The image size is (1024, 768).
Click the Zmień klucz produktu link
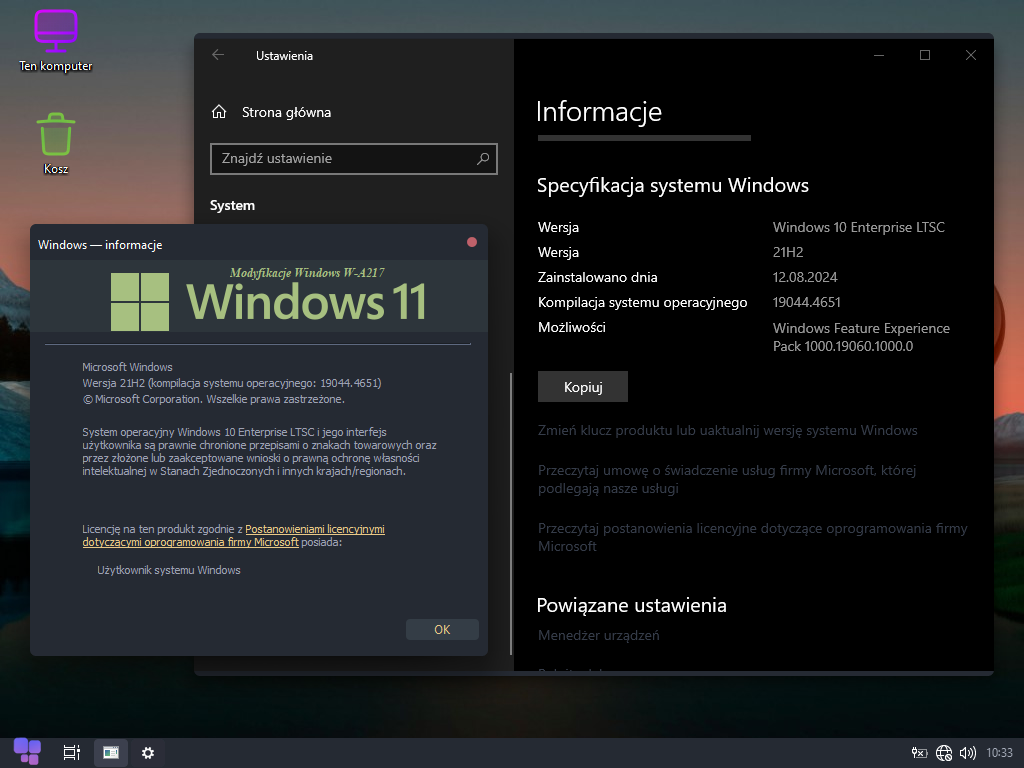pos(727,430)
